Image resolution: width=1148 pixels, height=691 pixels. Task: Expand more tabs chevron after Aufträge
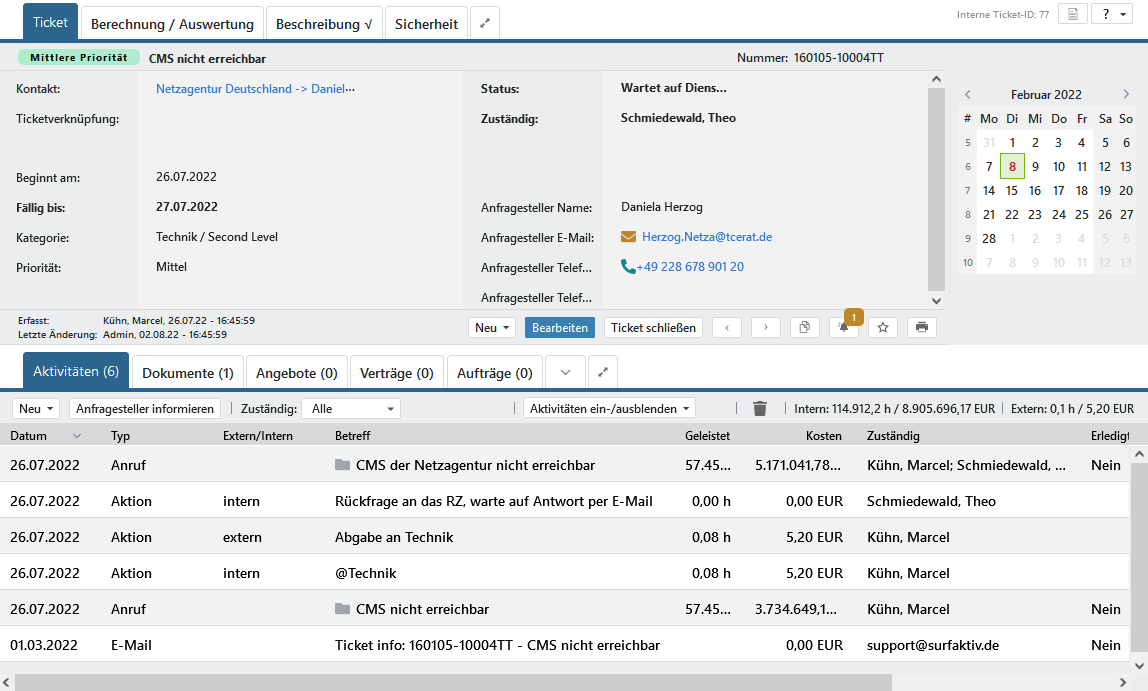565,373
